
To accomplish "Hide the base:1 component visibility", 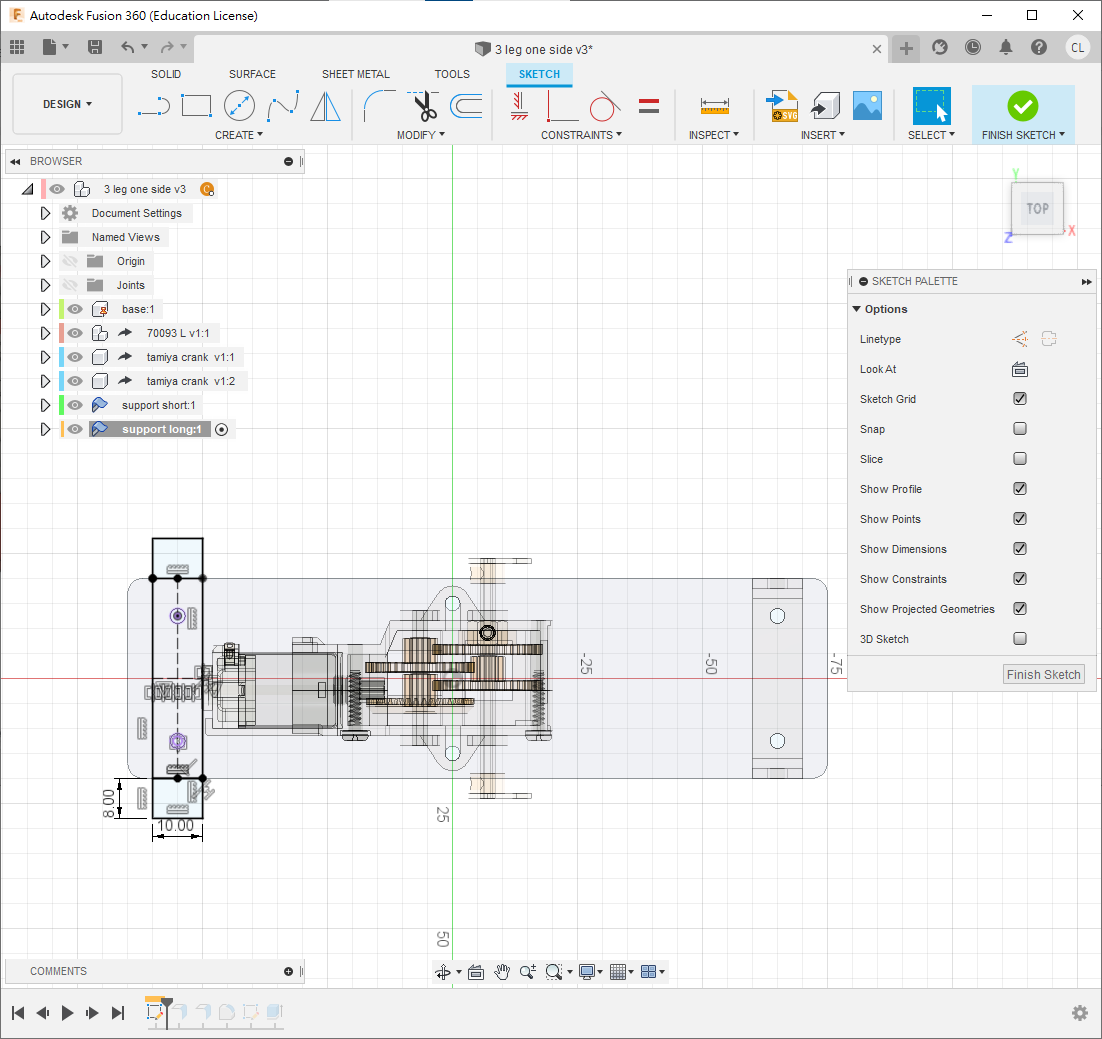I will 75,309.
